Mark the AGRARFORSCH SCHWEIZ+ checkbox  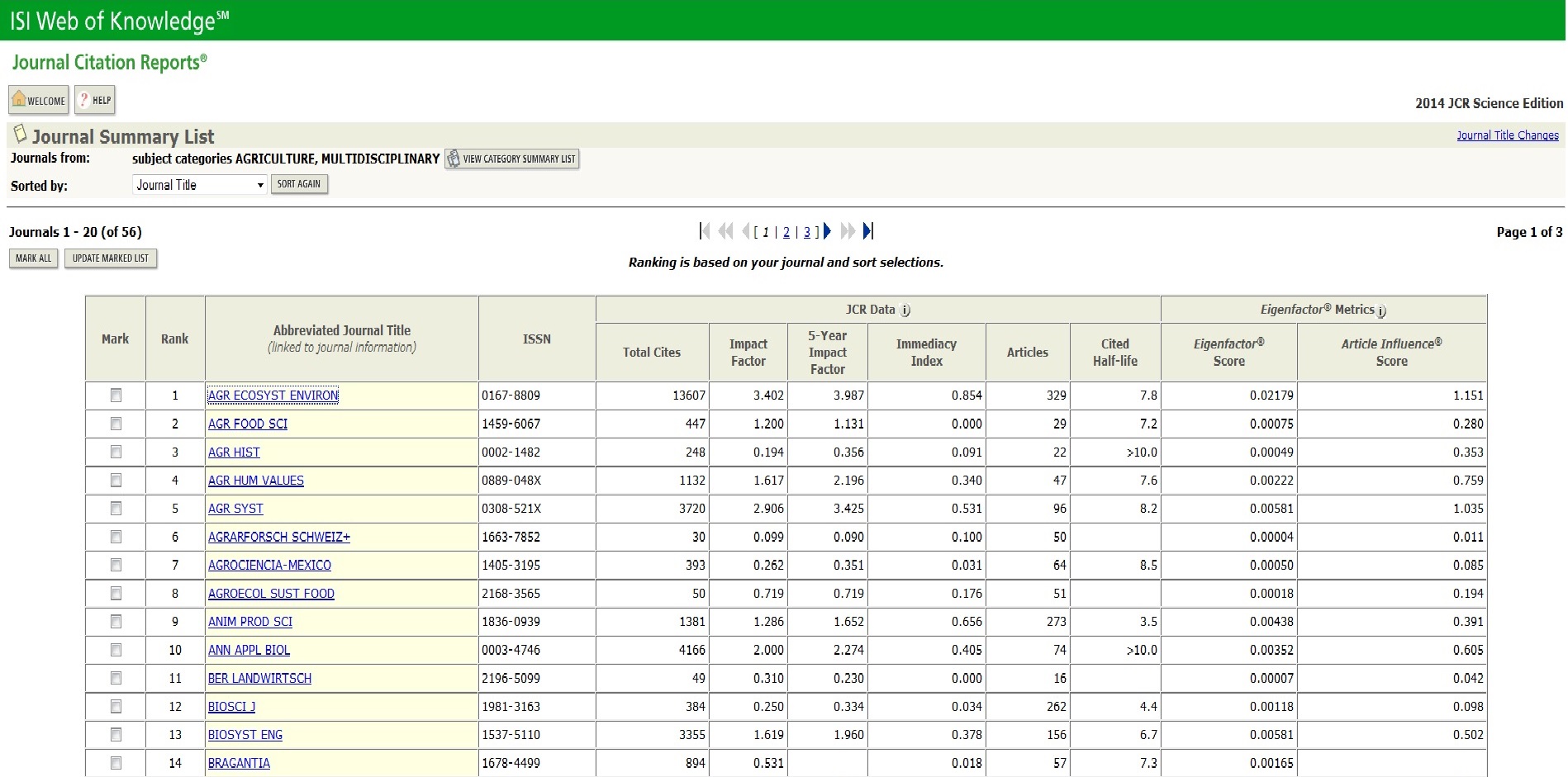(x=116, y=537)
